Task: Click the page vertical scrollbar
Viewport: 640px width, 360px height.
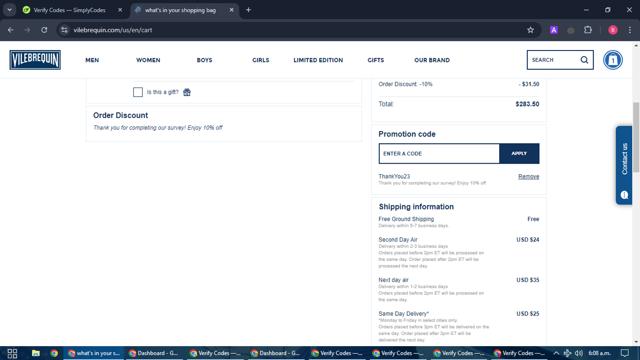Action: (x=636, y=137)
